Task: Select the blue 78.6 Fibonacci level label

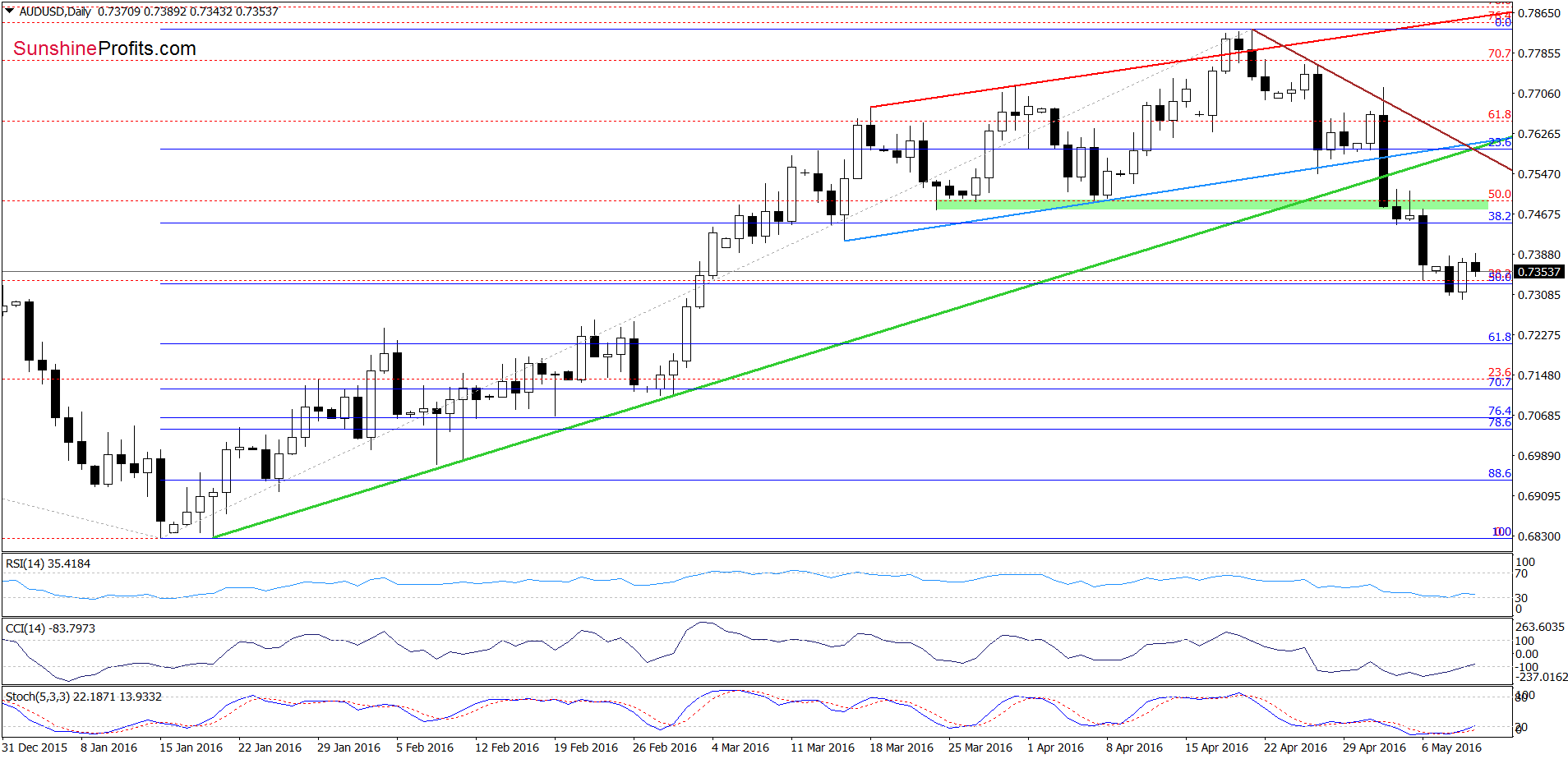Action: 1500,422
